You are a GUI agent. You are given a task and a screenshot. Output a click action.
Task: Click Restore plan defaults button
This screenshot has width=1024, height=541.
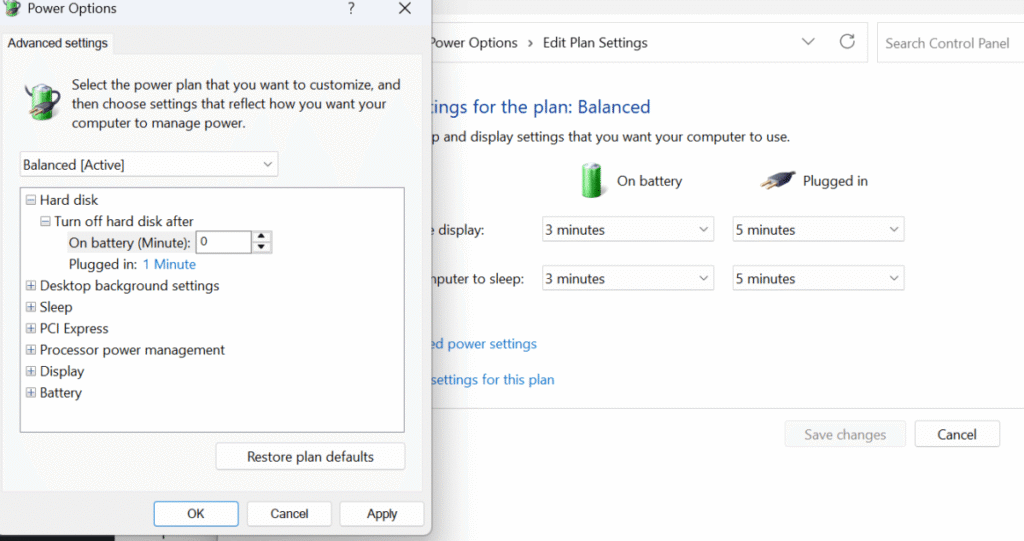tap(310, 457)
